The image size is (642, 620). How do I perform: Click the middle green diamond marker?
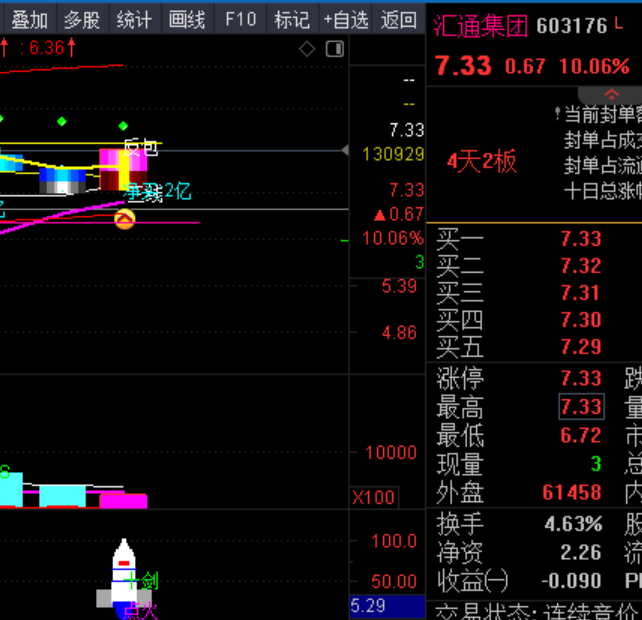coord(61,121)
